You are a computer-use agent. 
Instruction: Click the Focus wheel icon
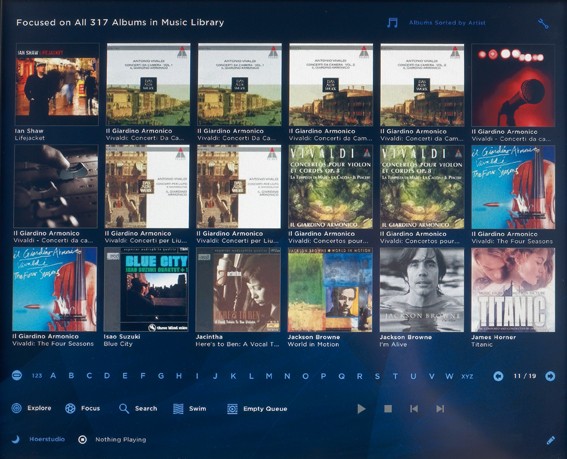pyautogui.click(x=70, y=408)
